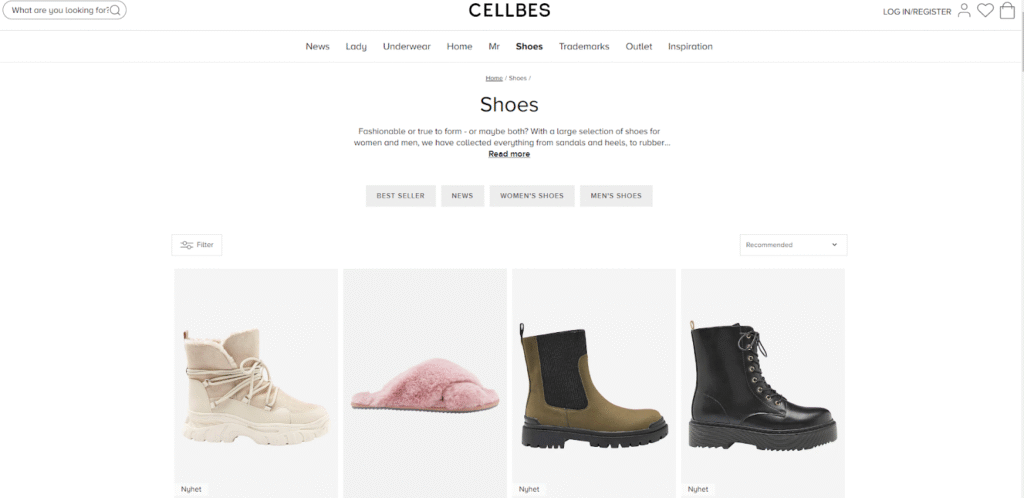
Task: Go to Home breadcrumb link
Action: pyautogui.click(x=494, y=78)
